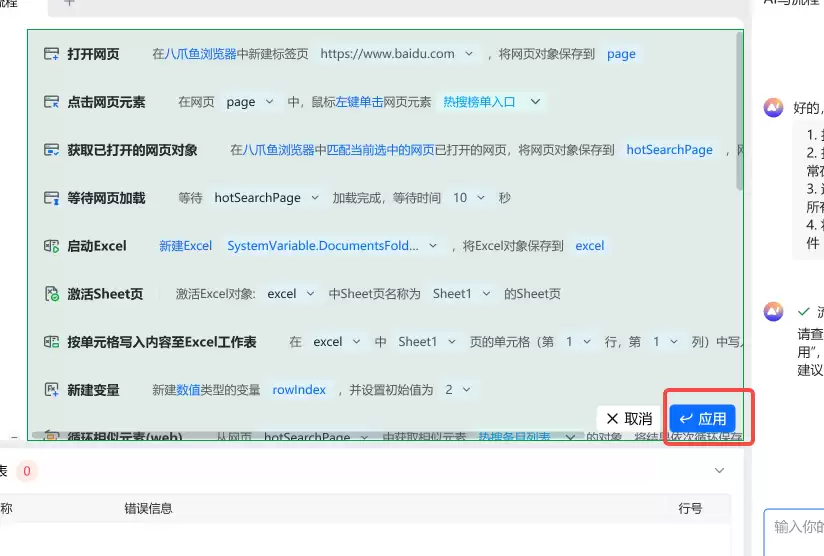Open the column number 1 dropdown
Image resolution: width=824 pixels, height=556 pixels.
click(674, 342)
